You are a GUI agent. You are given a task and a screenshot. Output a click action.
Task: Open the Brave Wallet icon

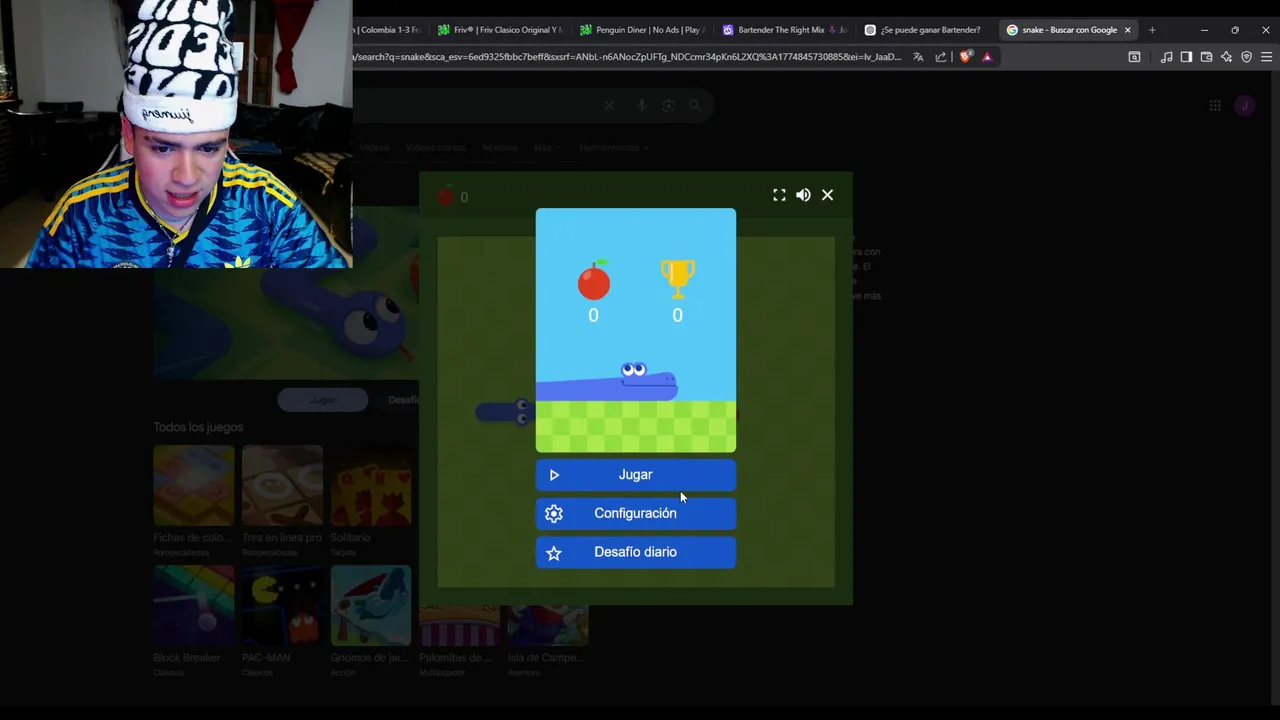(x=1206, y=57)
